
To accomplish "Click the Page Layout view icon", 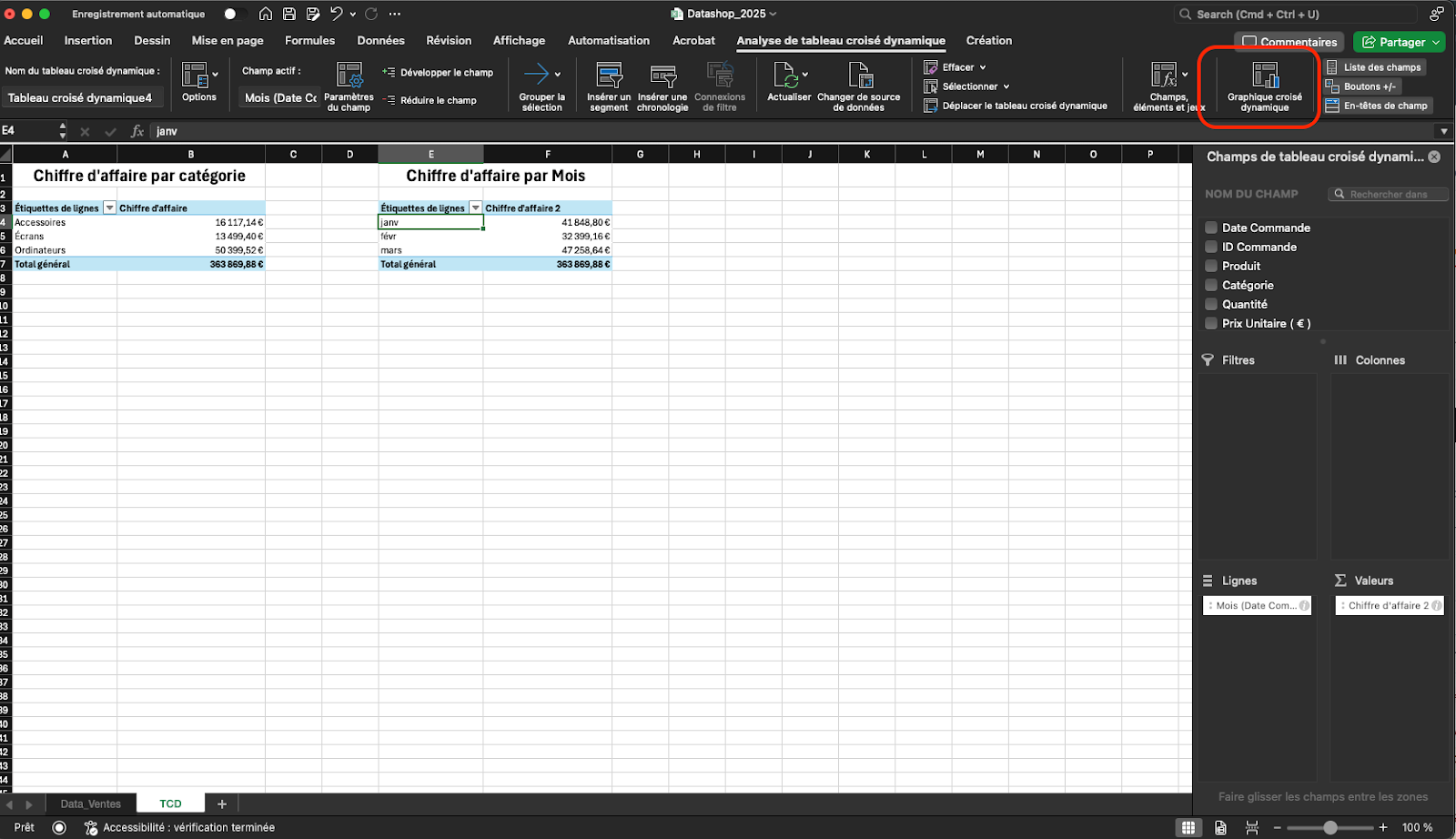I will (1220, 827).
